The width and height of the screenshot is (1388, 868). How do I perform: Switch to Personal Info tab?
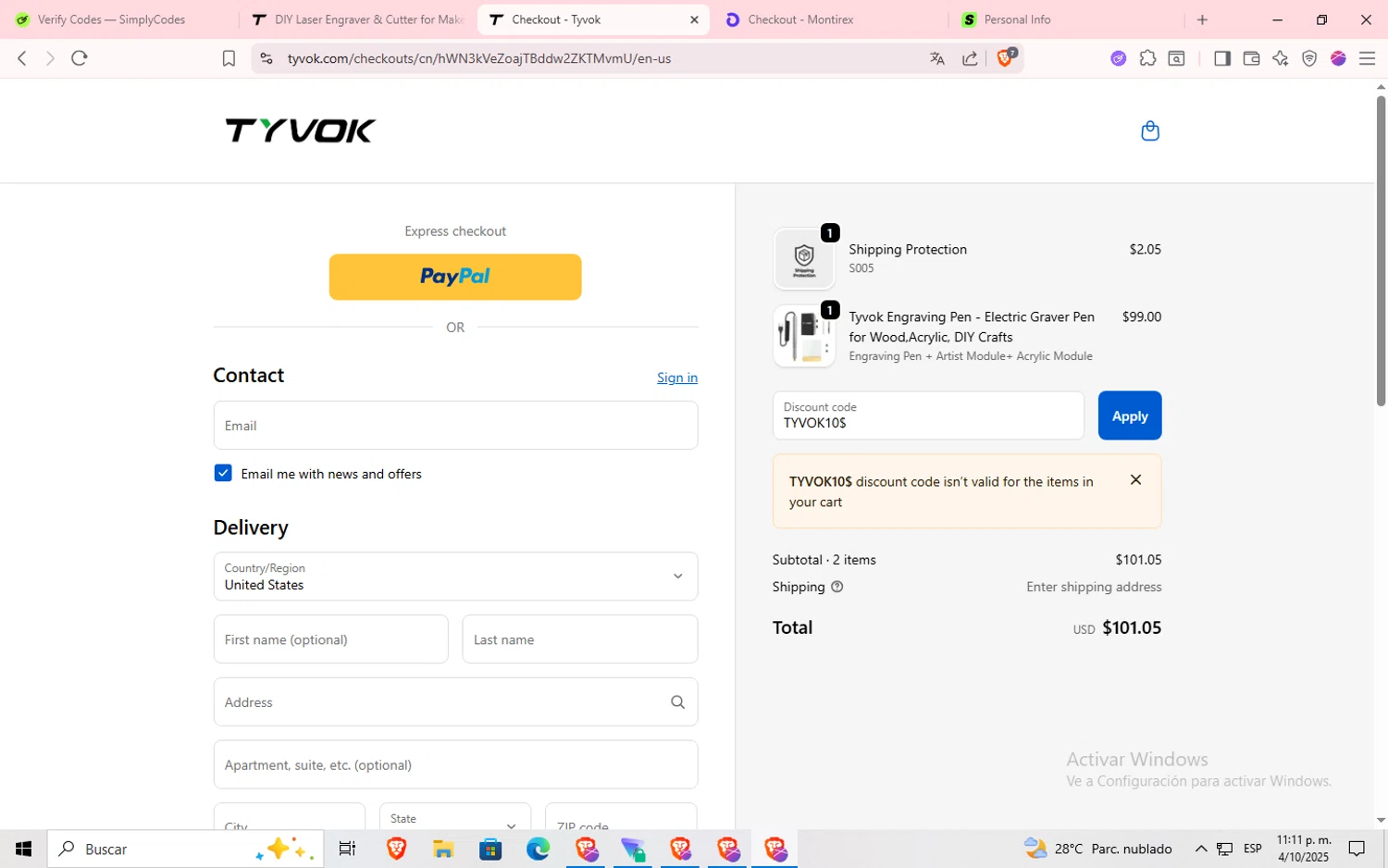(x=1064, y=19)
